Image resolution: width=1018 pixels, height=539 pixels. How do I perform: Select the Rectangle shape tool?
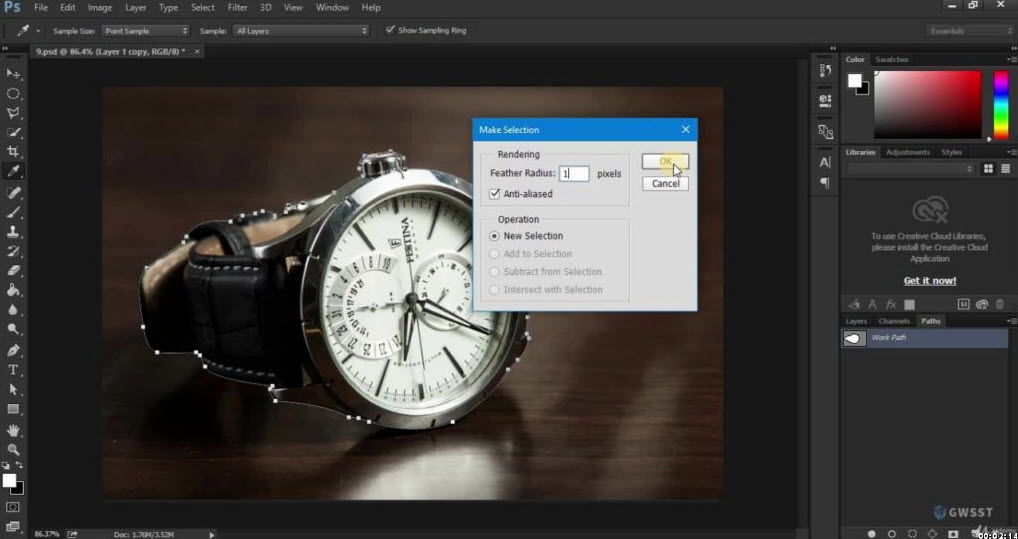click(12, 408)
